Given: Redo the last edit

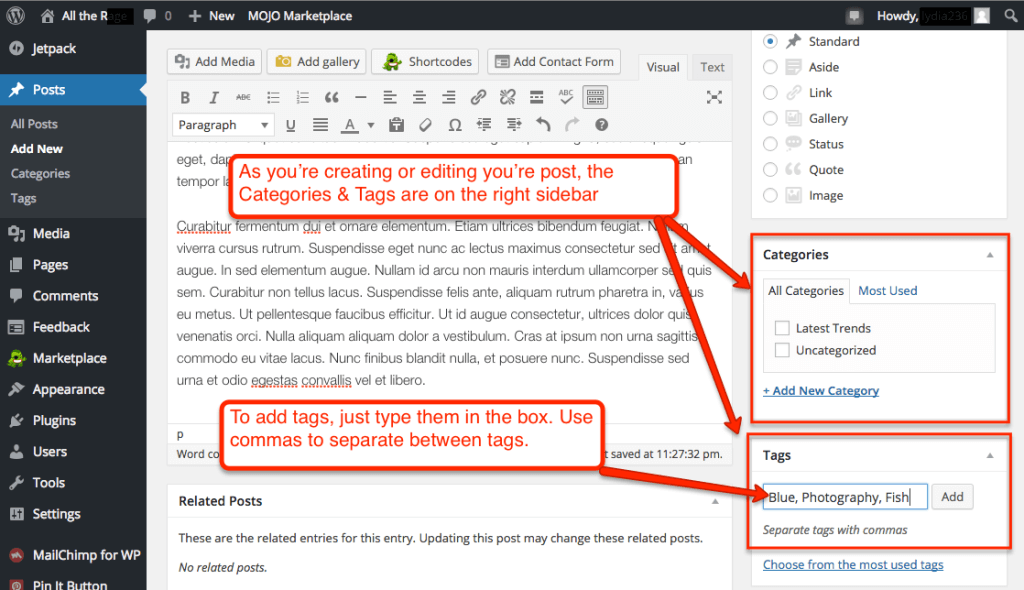Looking at the screenshot, I should [572, 125].
